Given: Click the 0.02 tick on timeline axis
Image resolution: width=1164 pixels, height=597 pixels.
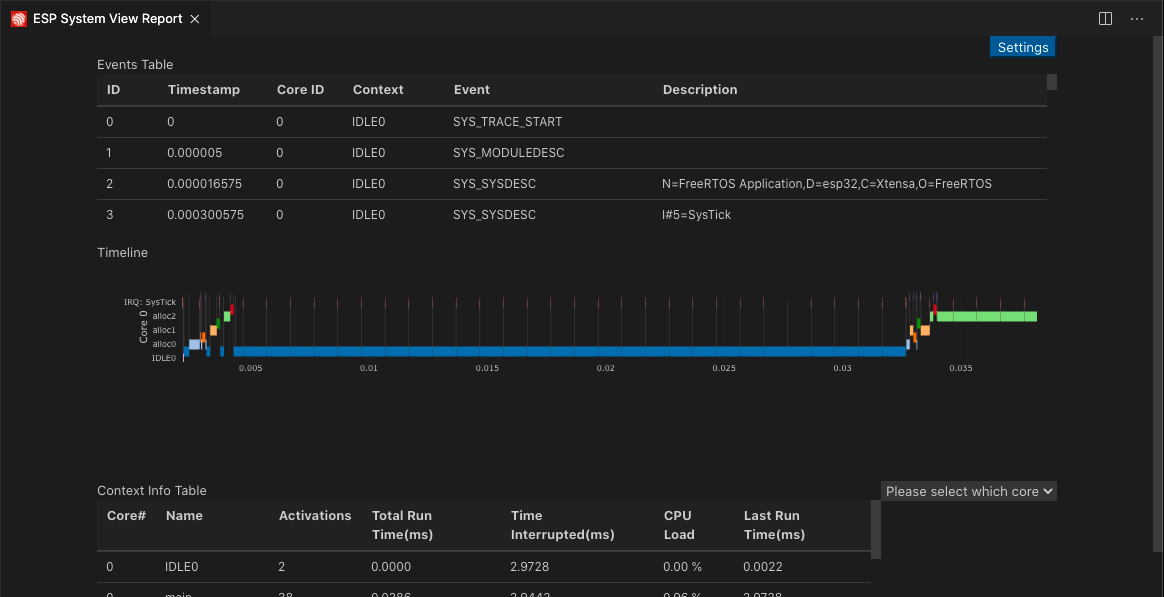Looking at the screenshot, I should click(605, 368).
